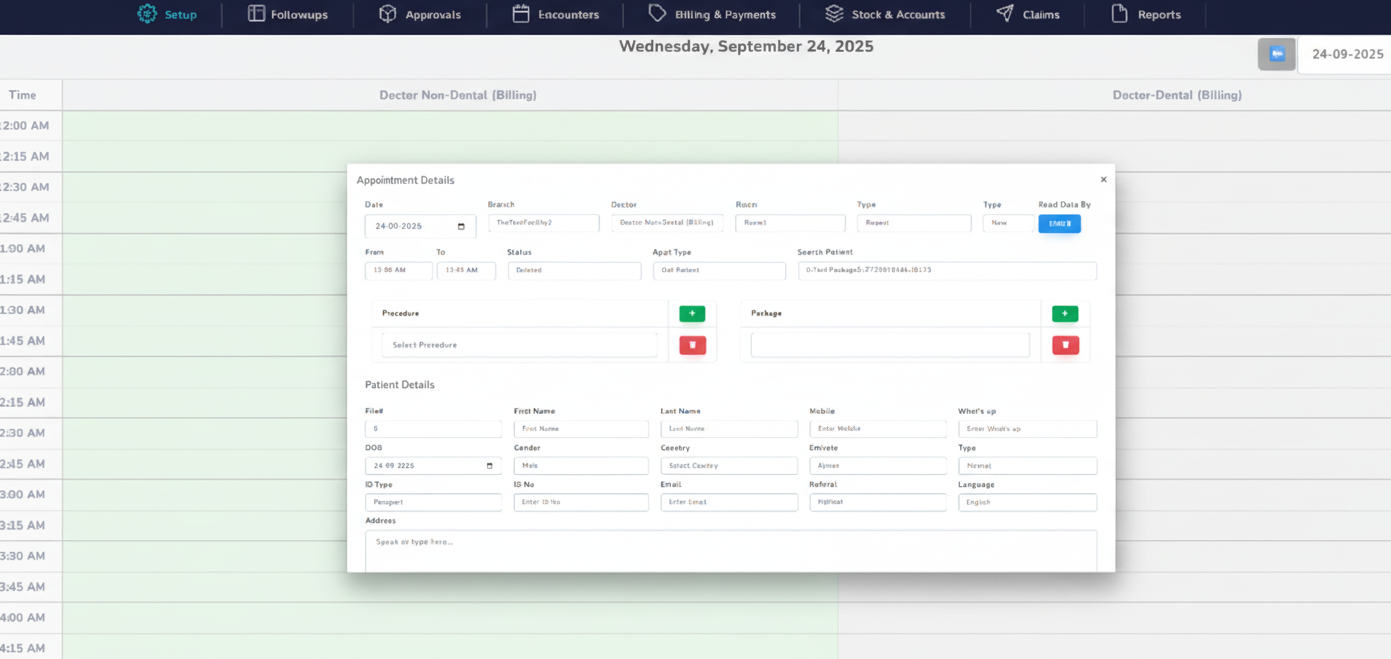The image size is (1391, 659).
Task: Expand the Language dropdown showing English
Action: pyautogui.click(x=1027, y=503)
